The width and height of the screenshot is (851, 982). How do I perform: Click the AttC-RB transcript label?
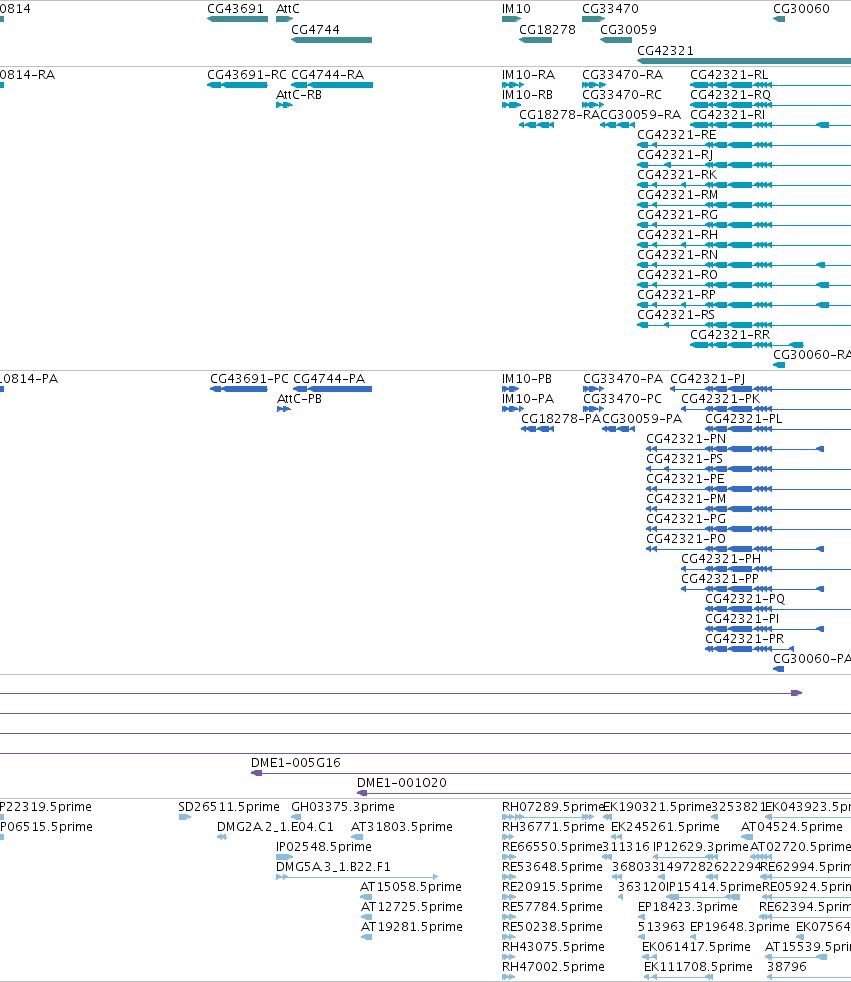[299, 95]
